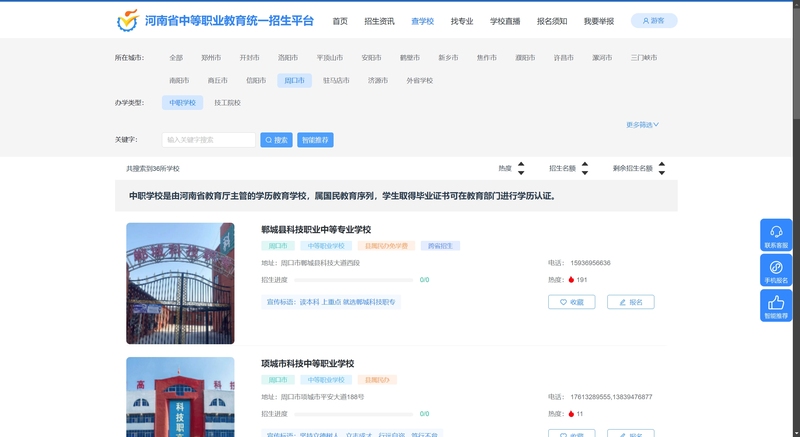Image resolution: width=800 pixels, height=437 pixels.
Task: Filter schools by 开封市
Action: coord(249,58)
